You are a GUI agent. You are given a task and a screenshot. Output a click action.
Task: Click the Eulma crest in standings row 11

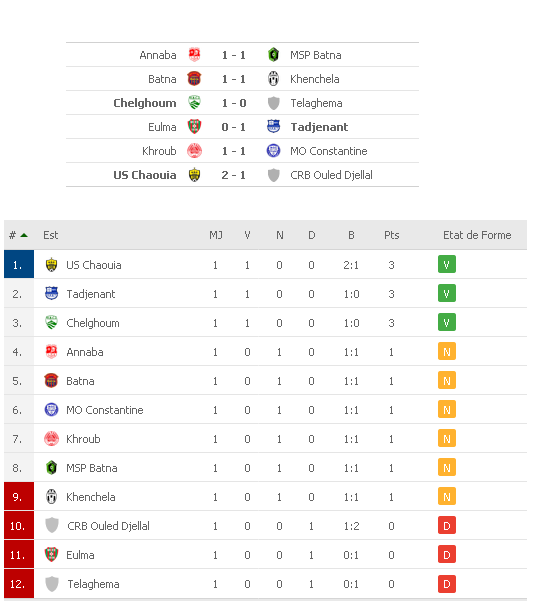coord(51,555)
